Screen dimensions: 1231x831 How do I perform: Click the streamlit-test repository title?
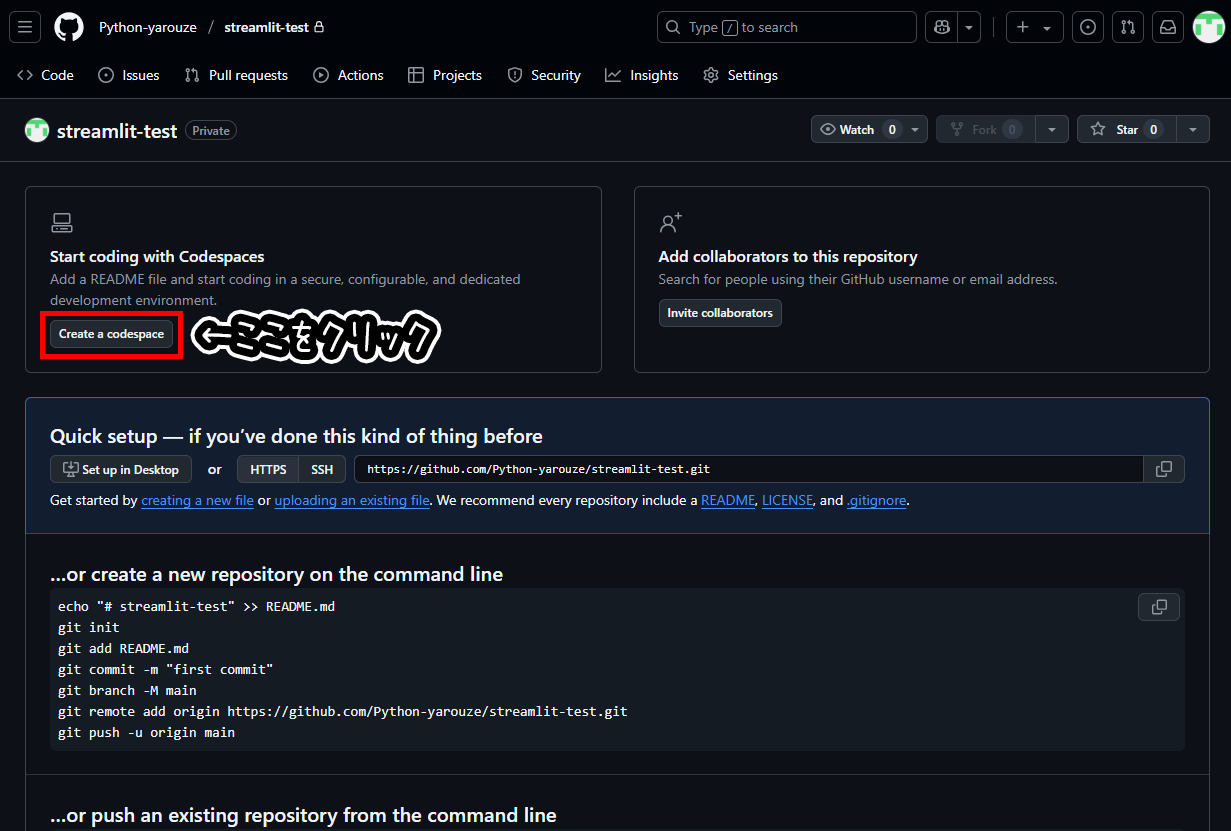click(117, 131)
